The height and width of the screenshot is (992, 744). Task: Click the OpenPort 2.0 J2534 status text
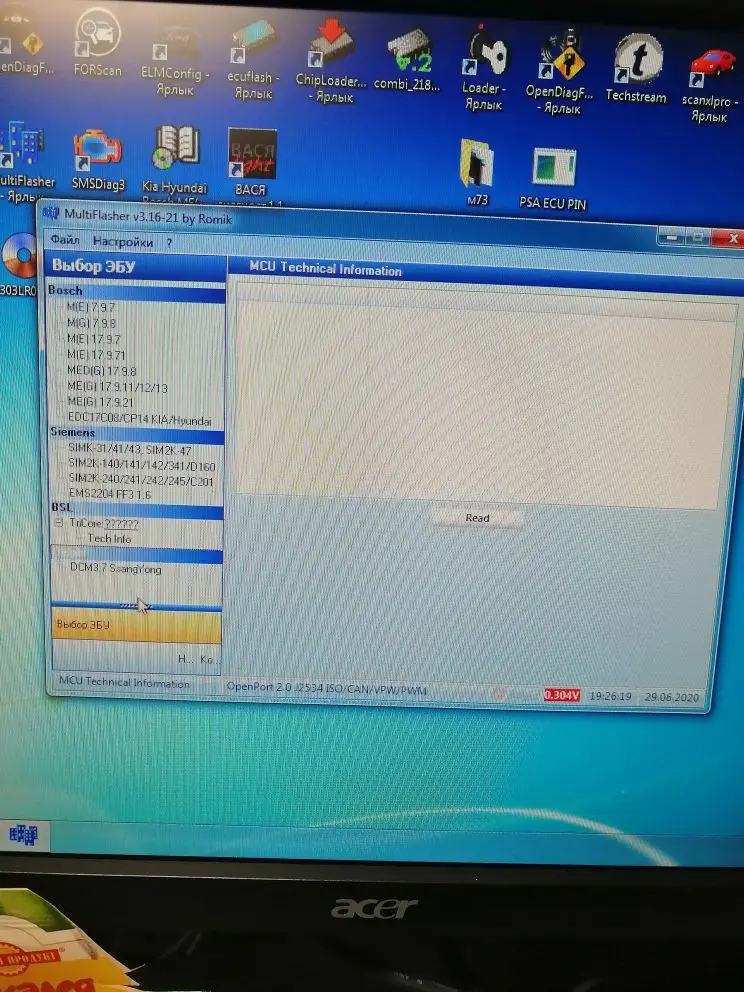(326, 688)
